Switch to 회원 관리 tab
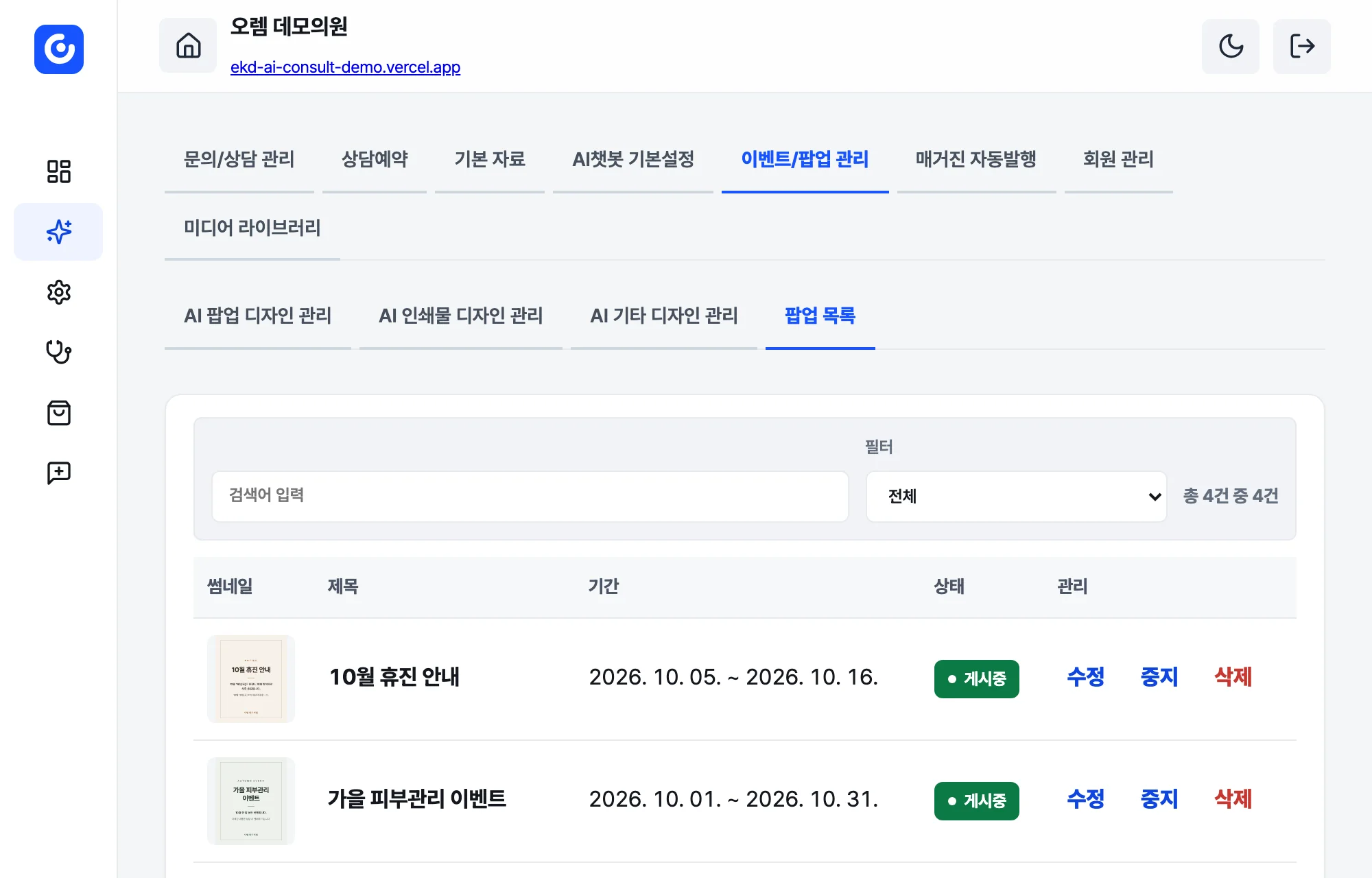Screen dimensions: 1372x878 1119,159
